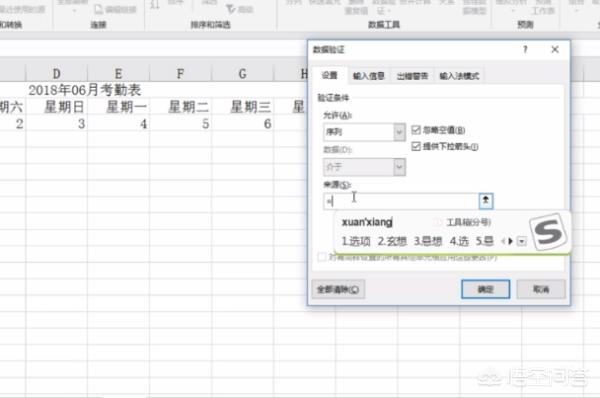Click the advanced filter icon in ribbon
The image size is (600, 398).
pyautogui.click(x=231, y=8)
